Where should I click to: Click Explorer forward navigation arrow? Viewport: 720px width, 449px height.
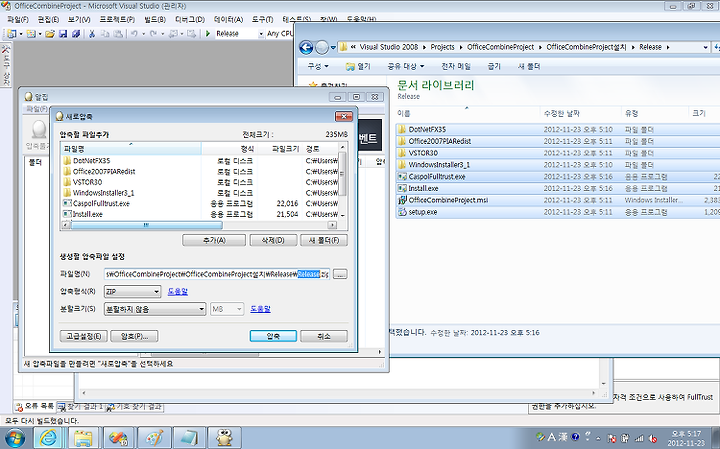click(322, 47)
